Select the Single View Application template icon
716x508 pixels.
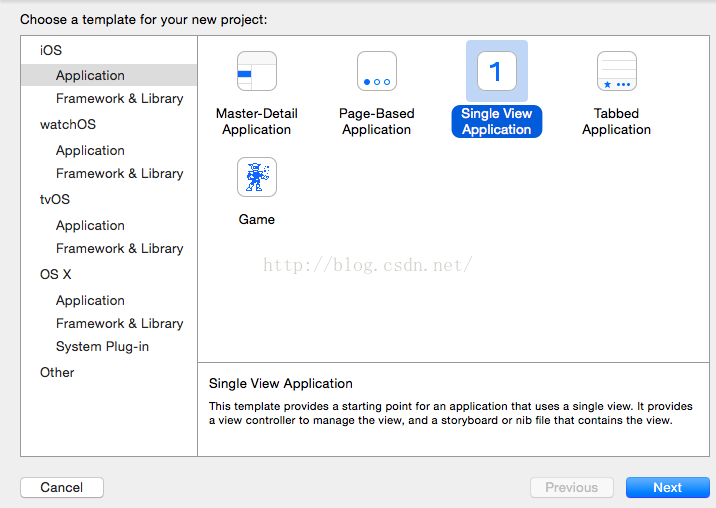pyautogui.click(x=497, y=71)
